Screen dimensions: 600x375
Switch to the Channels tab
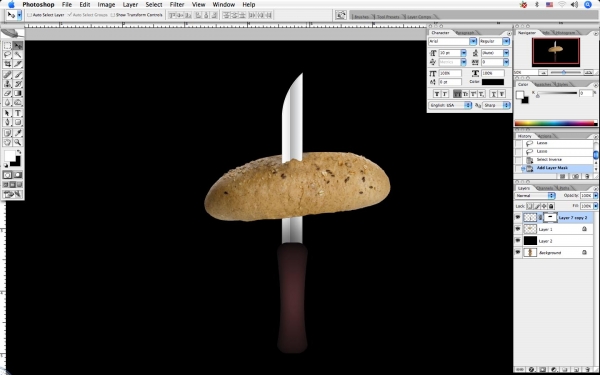pyautogui.click(x=545, y=188)
